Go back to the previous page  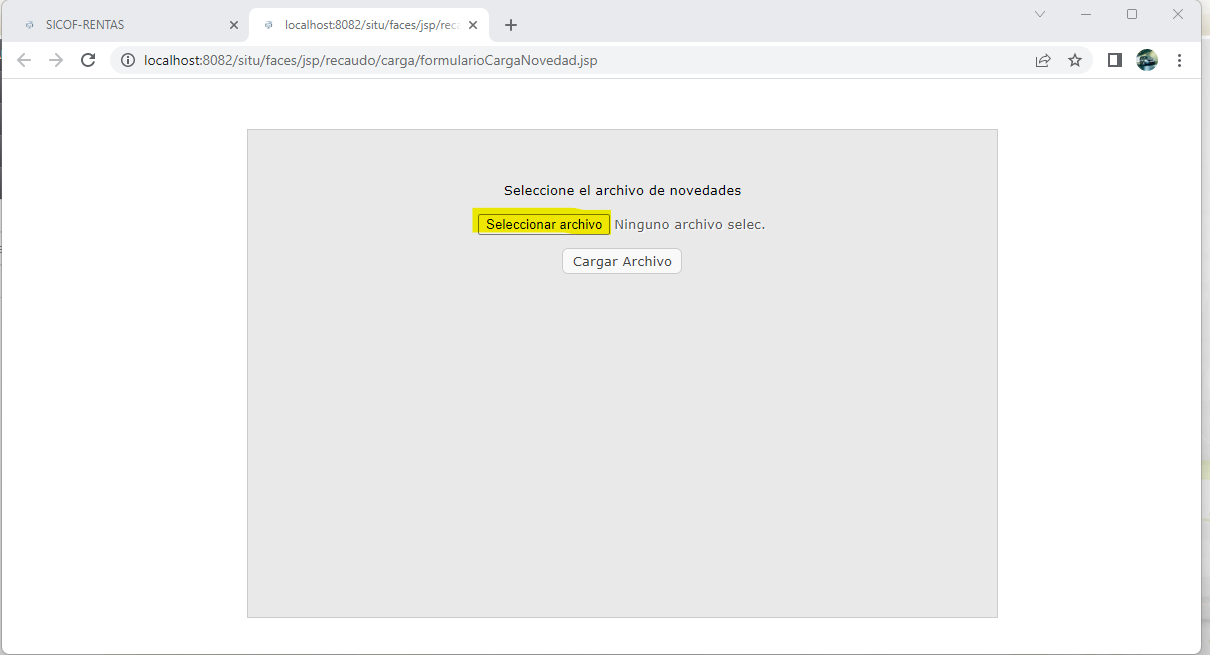point(24,60)
